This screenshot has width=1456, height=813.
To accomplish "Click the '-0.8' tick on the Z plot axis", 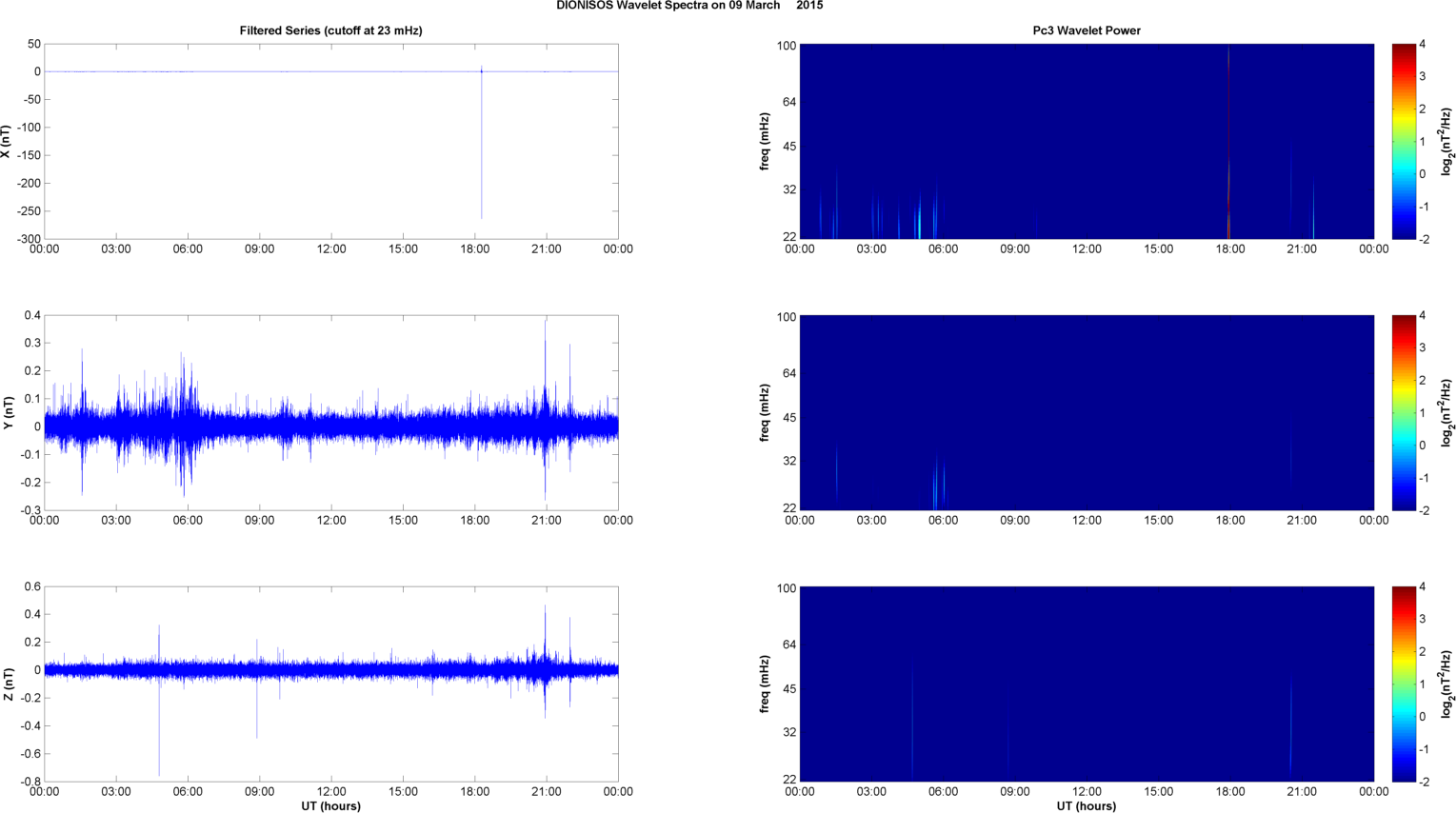I will pyautogui.click(x=30, y=782).
